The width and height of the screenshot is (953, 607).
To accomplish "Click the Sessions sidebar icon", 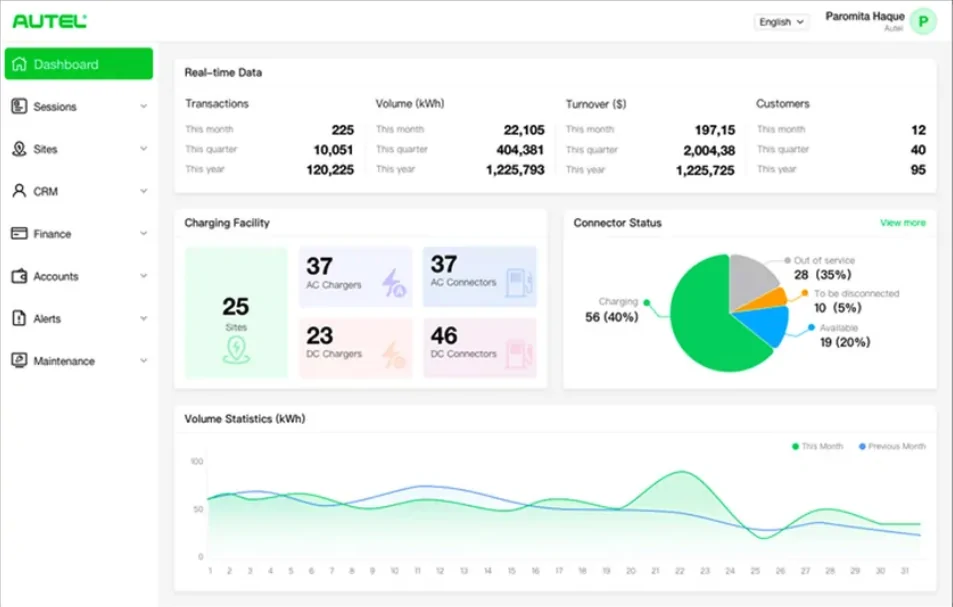I will click(x=19, y=106).
